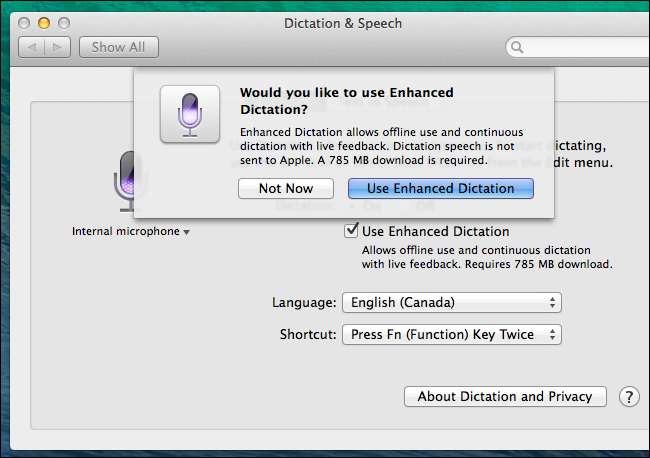The width and height of the screenshot is (650, 458).
Task: Click the Language: label
Action: [304, 303]
